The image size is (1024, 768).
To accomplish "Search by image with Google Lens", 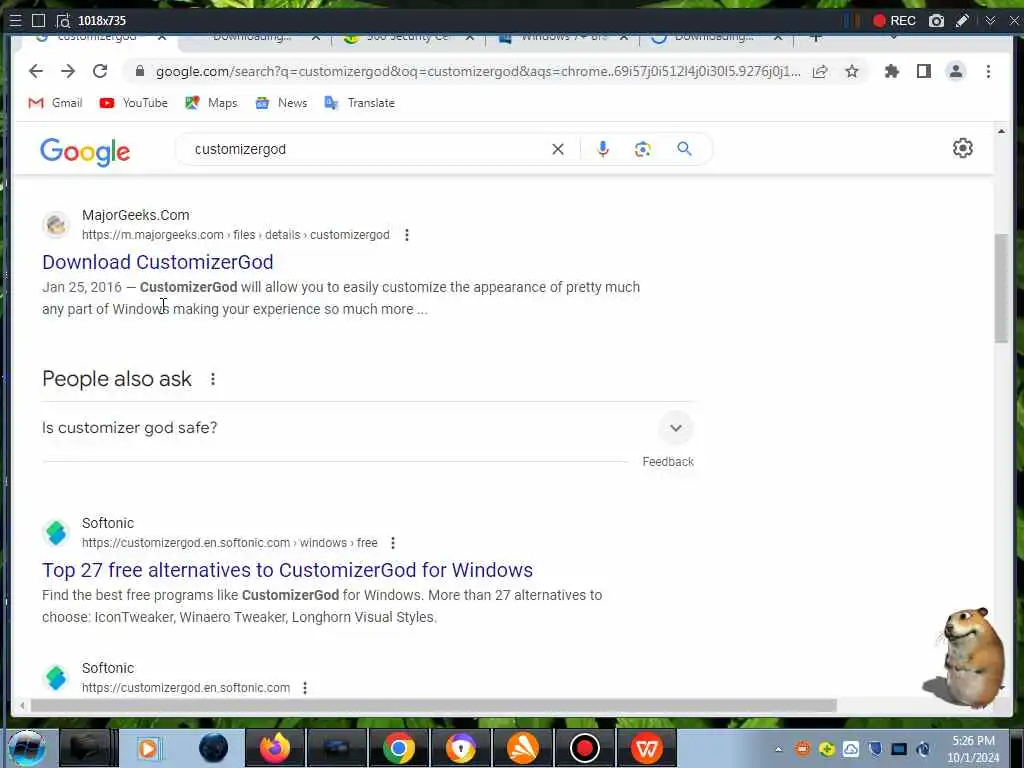I will click(643, 149).
